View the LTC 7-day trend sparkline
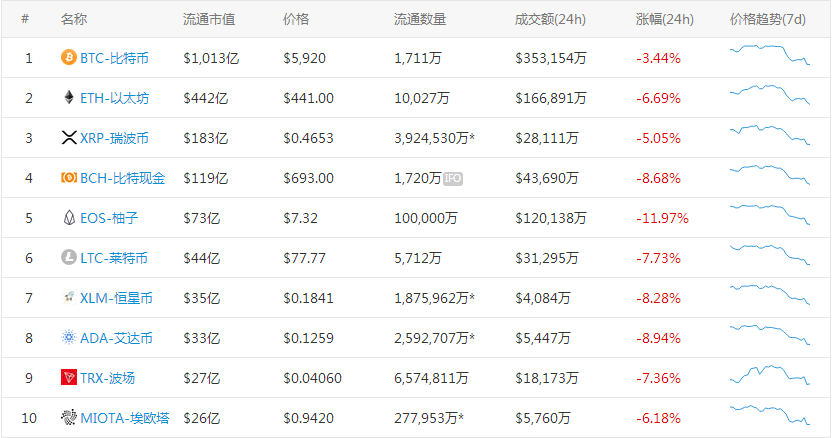The width and height of the screenshot is (833, 438). click(770, 254)
